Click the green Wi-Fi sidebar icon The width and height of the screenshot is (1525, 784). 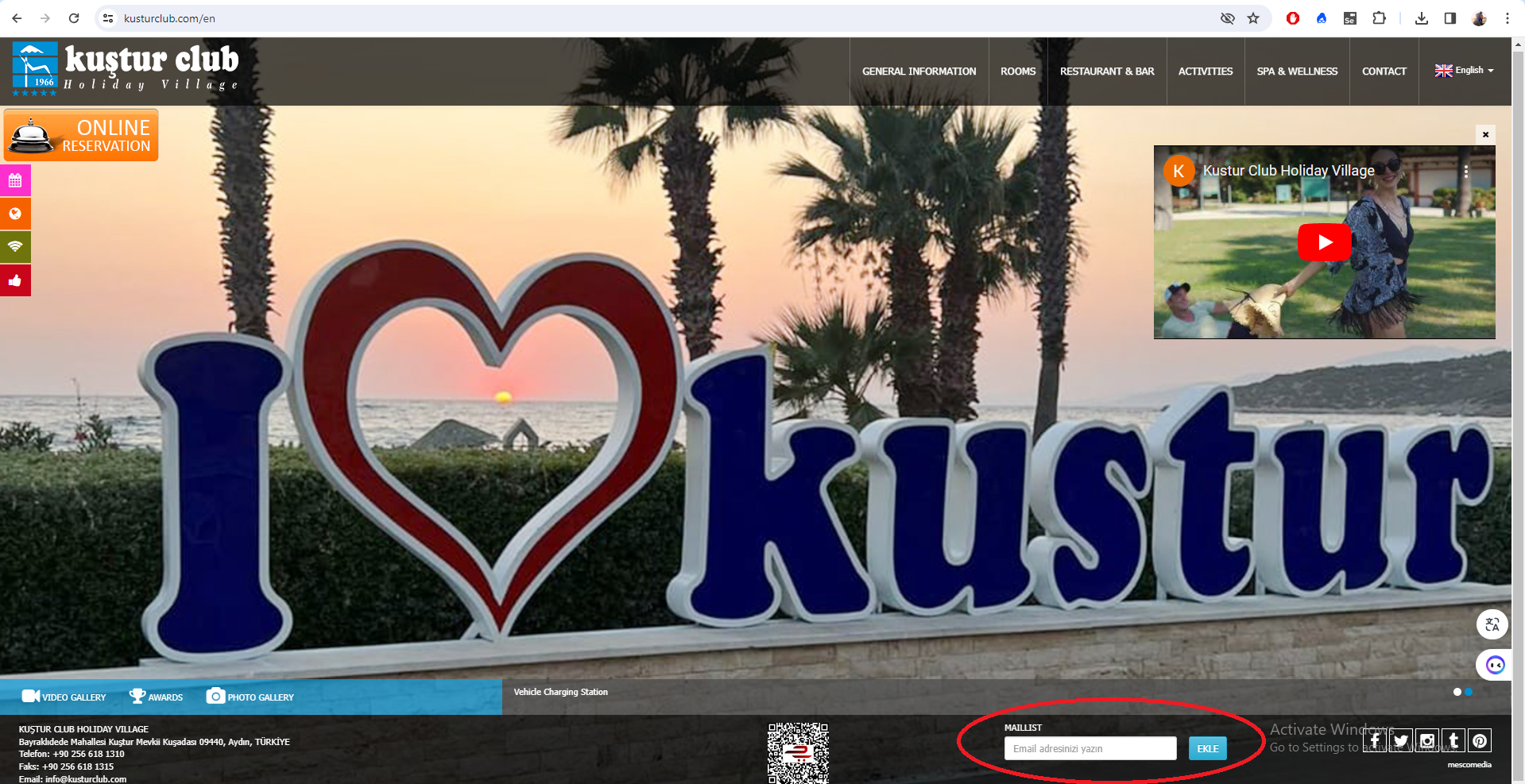click(15, 247)
